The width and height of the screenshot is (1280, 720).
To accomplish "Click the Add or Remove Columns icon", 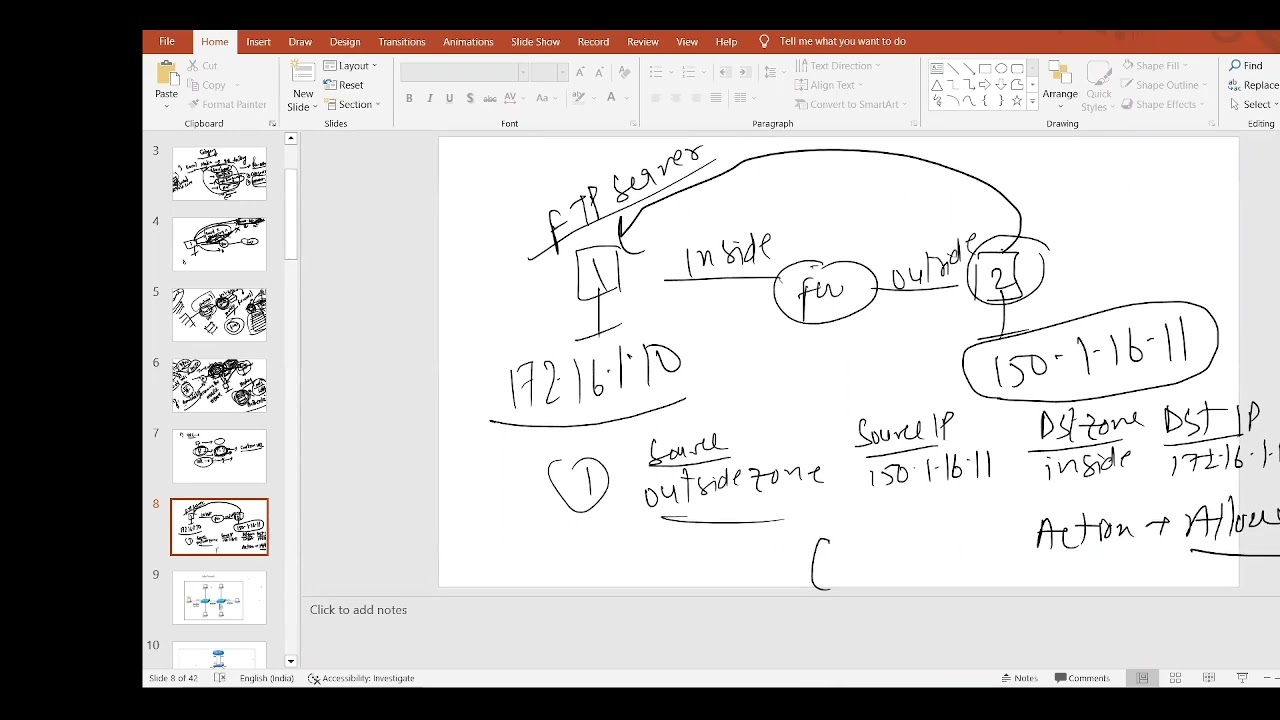I will 740,98.
